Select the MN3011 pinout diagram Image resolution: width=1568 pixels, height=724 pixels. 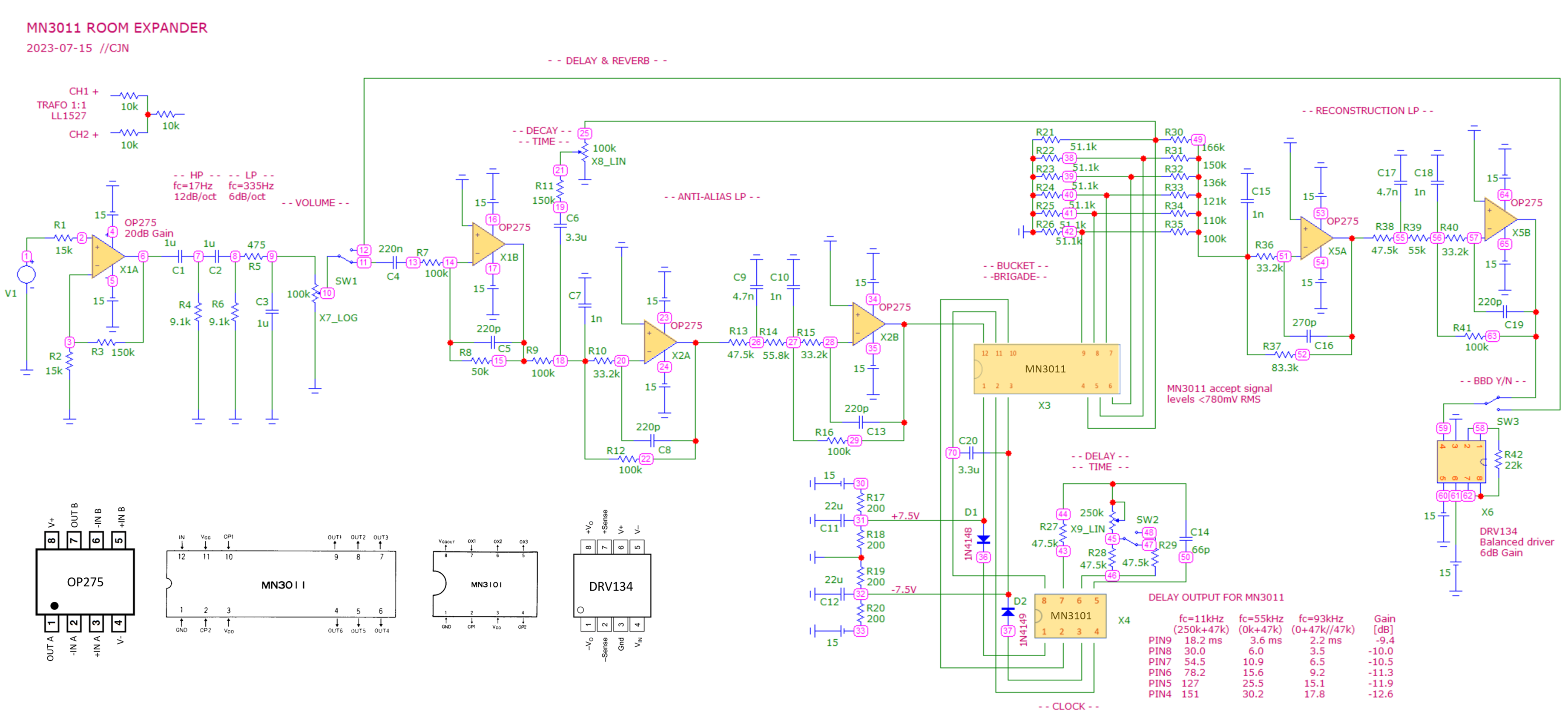(281, 585)
